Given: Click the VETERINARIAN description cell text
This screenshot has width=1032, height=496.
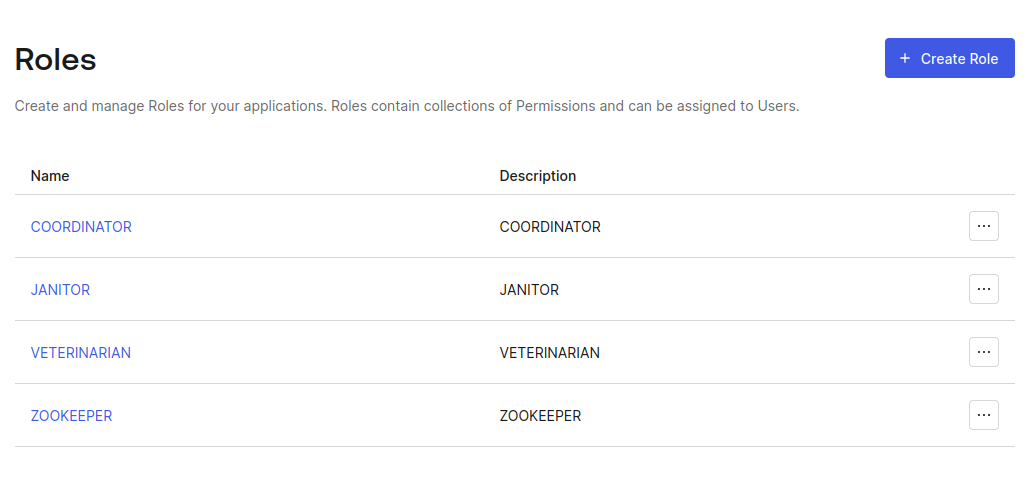Looking at the screenshot, I should click(550, 353).
